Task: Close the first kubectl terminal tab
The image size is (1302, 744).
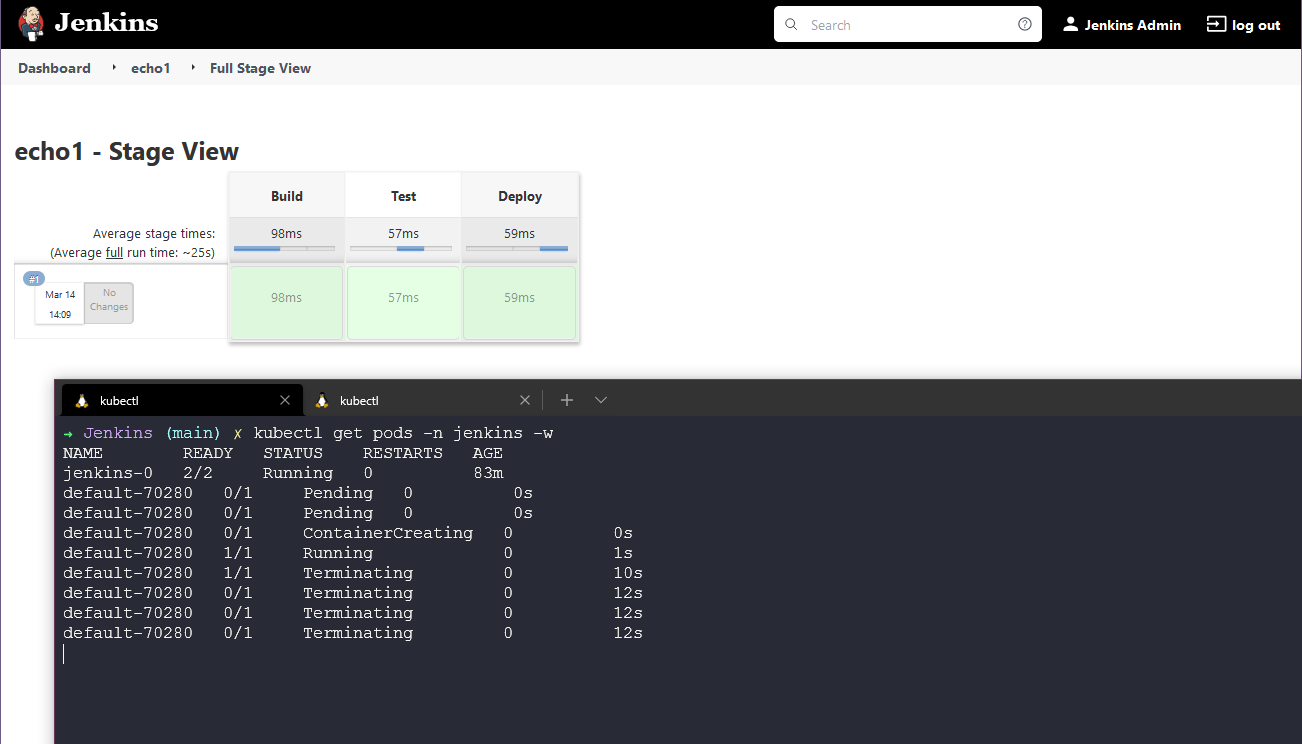Action: (x=285, y=400)
